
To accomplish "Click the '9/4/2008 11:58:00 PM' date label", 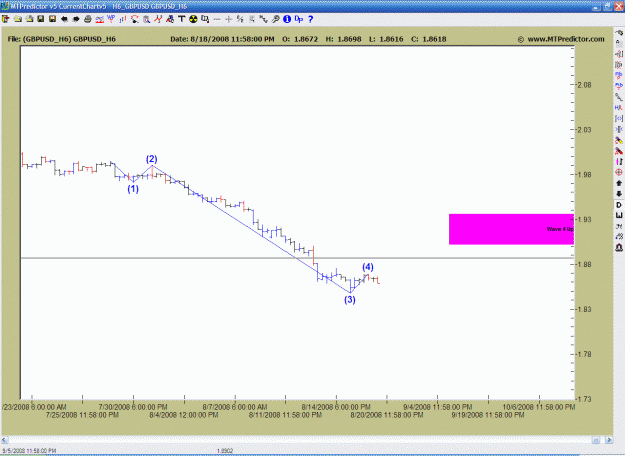I will pyautogui.click(x=438, y=407).
